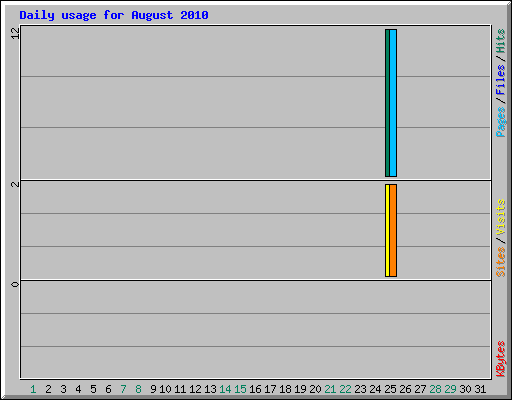The width and height of the screenshot is (512, 400).
Task: Click the red 'KBytes' legend label
Action: (x=501, y=359)
